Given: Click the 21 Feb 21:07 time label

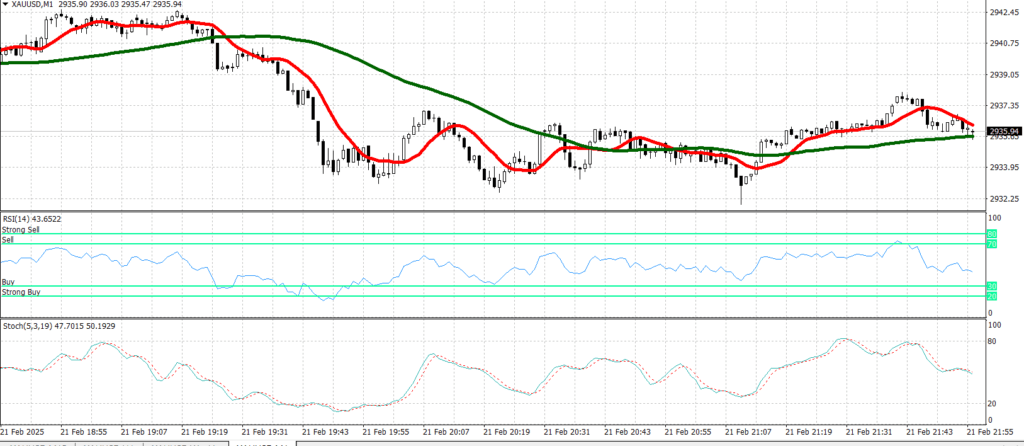Looking at the screenshot, I should point(748,432).
